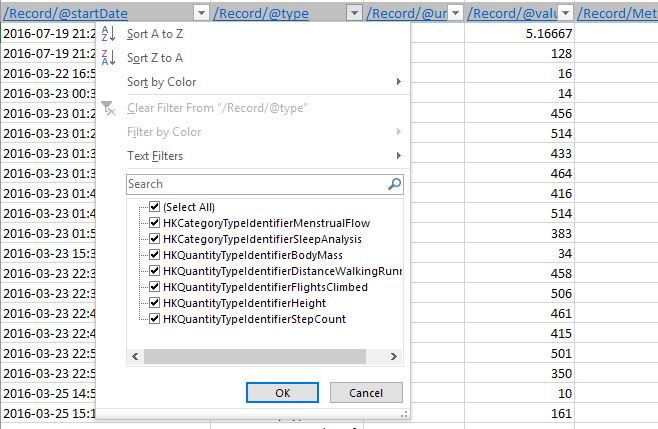658x429 pixels.
Task: Click the search magnifier icon
Action: 394,184
